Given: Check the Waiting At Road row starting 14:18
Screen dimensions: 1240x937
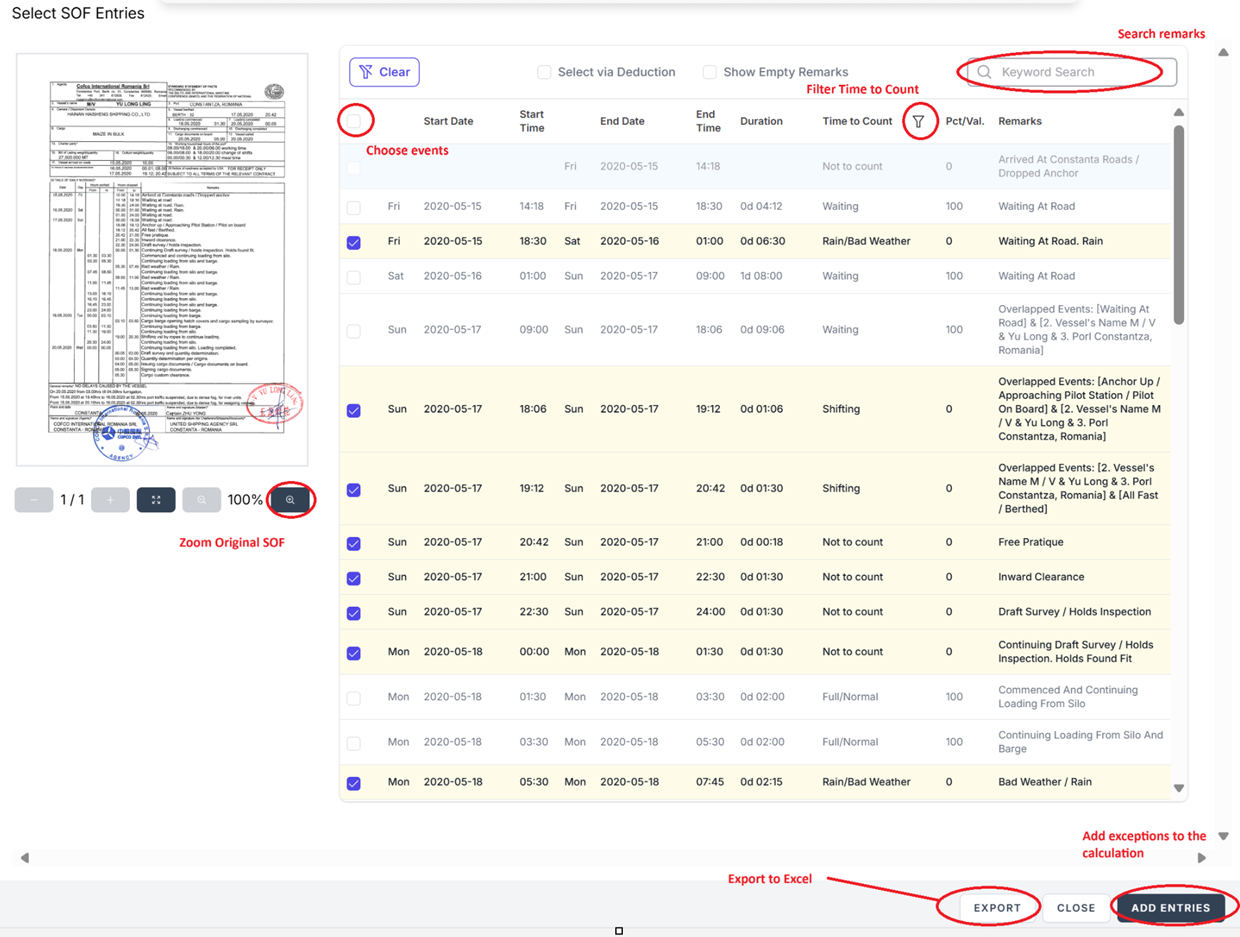Looking at the screenshot, I should coord(353,207).
